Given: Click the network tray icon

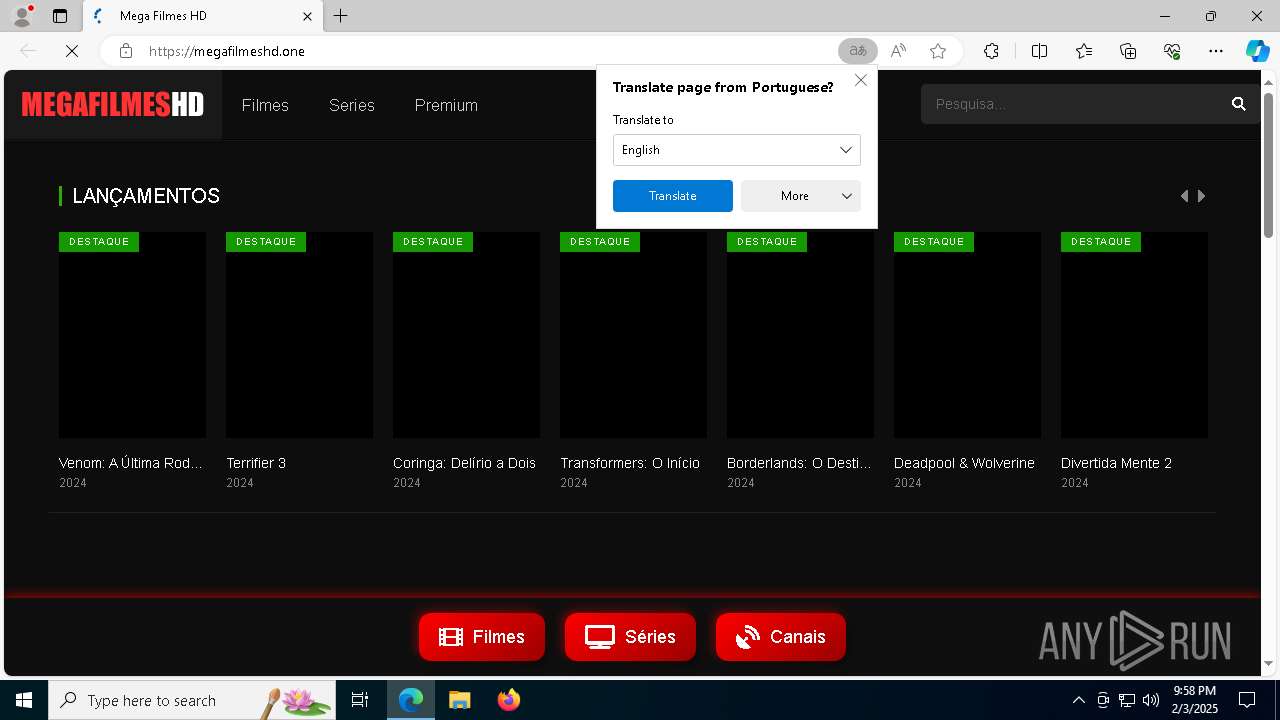Looking at the screenshot, I should tap(1127, 700).
